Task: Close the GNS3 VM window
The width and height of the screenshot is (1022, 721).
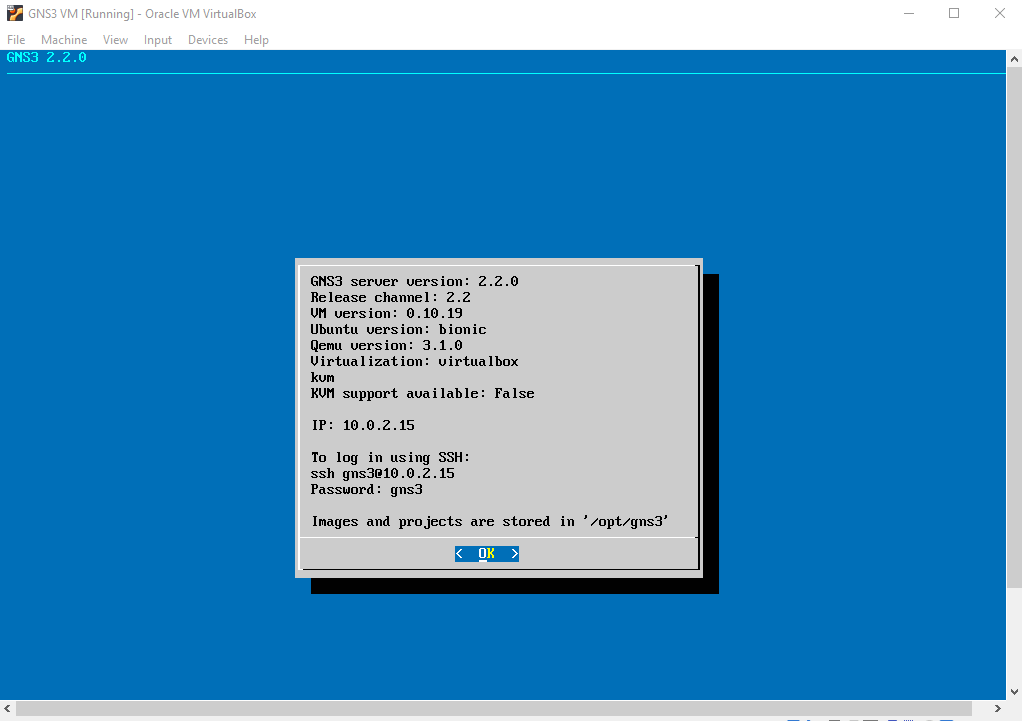Action: pos(999,14)
